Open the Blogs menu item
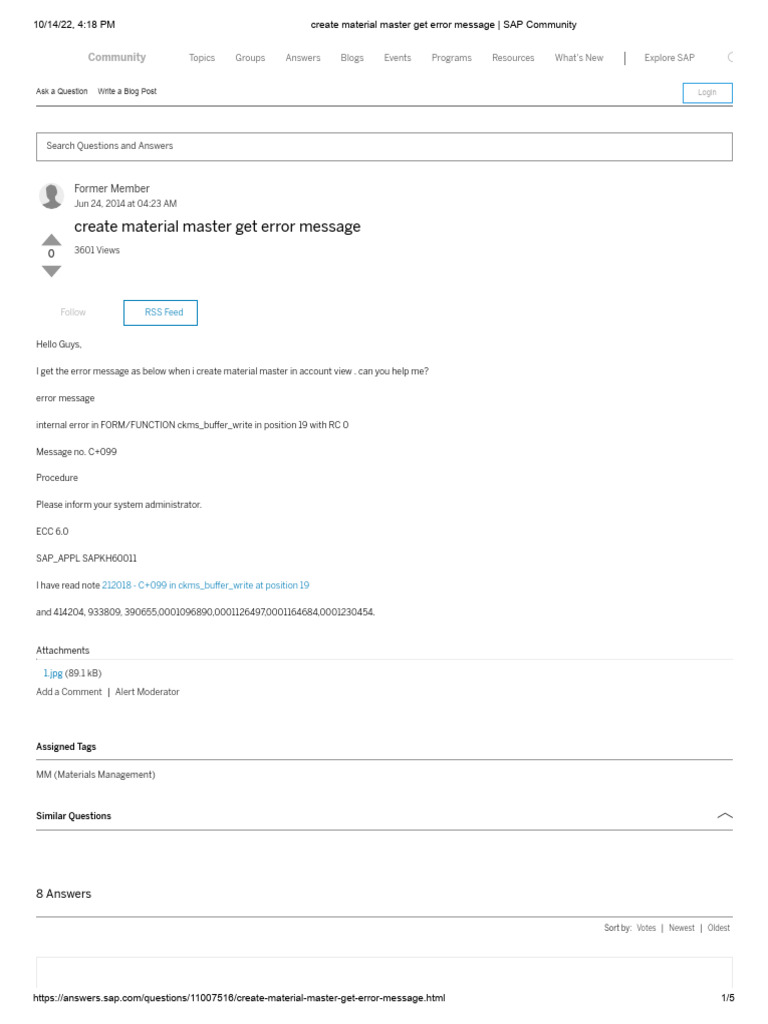Screen dimensions: 768x1024 click(x=352, y=58)
